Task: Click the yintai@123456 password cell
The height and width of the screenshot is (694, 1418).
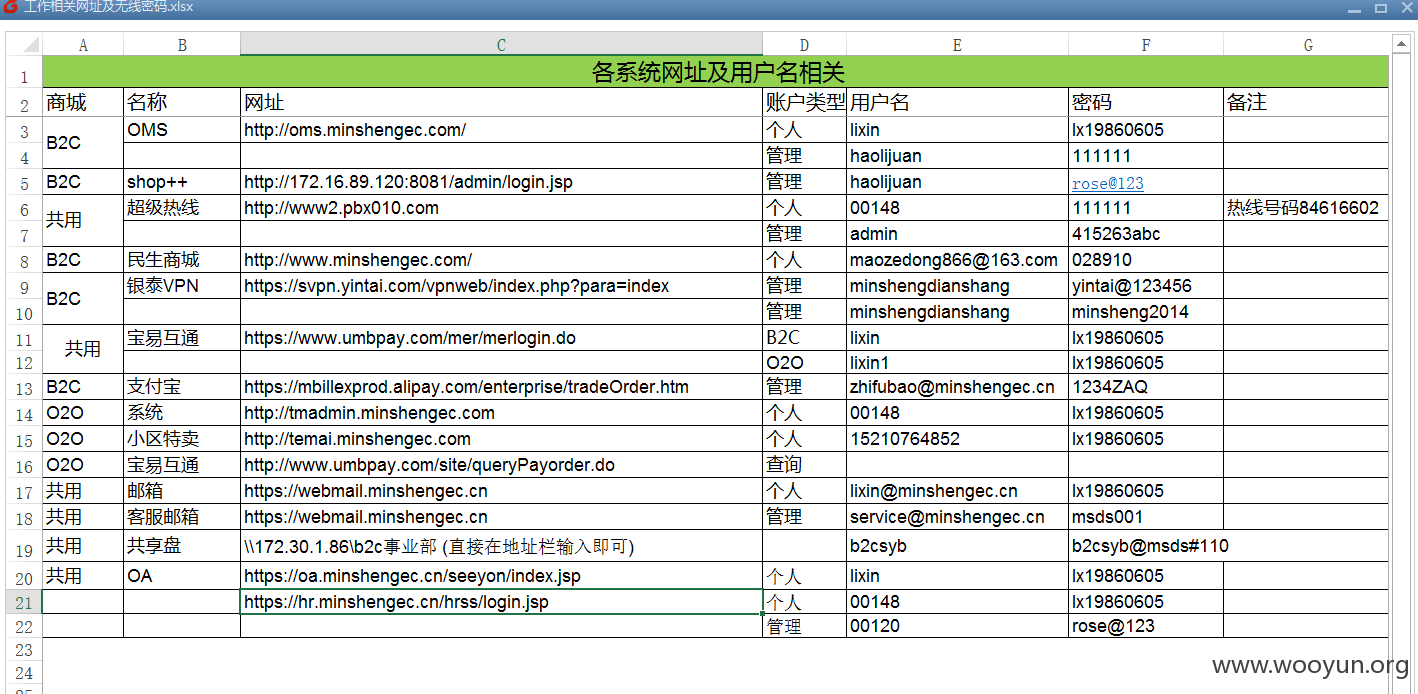Action: coord(1146,286)
